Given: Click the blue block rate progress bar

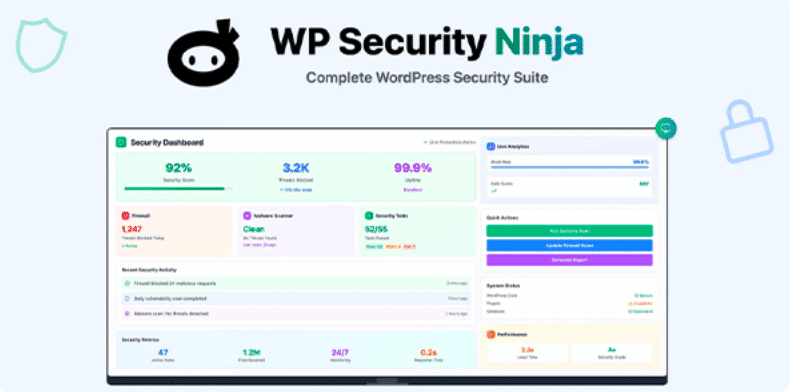Looking at the screenshot, I should [569, 167].
